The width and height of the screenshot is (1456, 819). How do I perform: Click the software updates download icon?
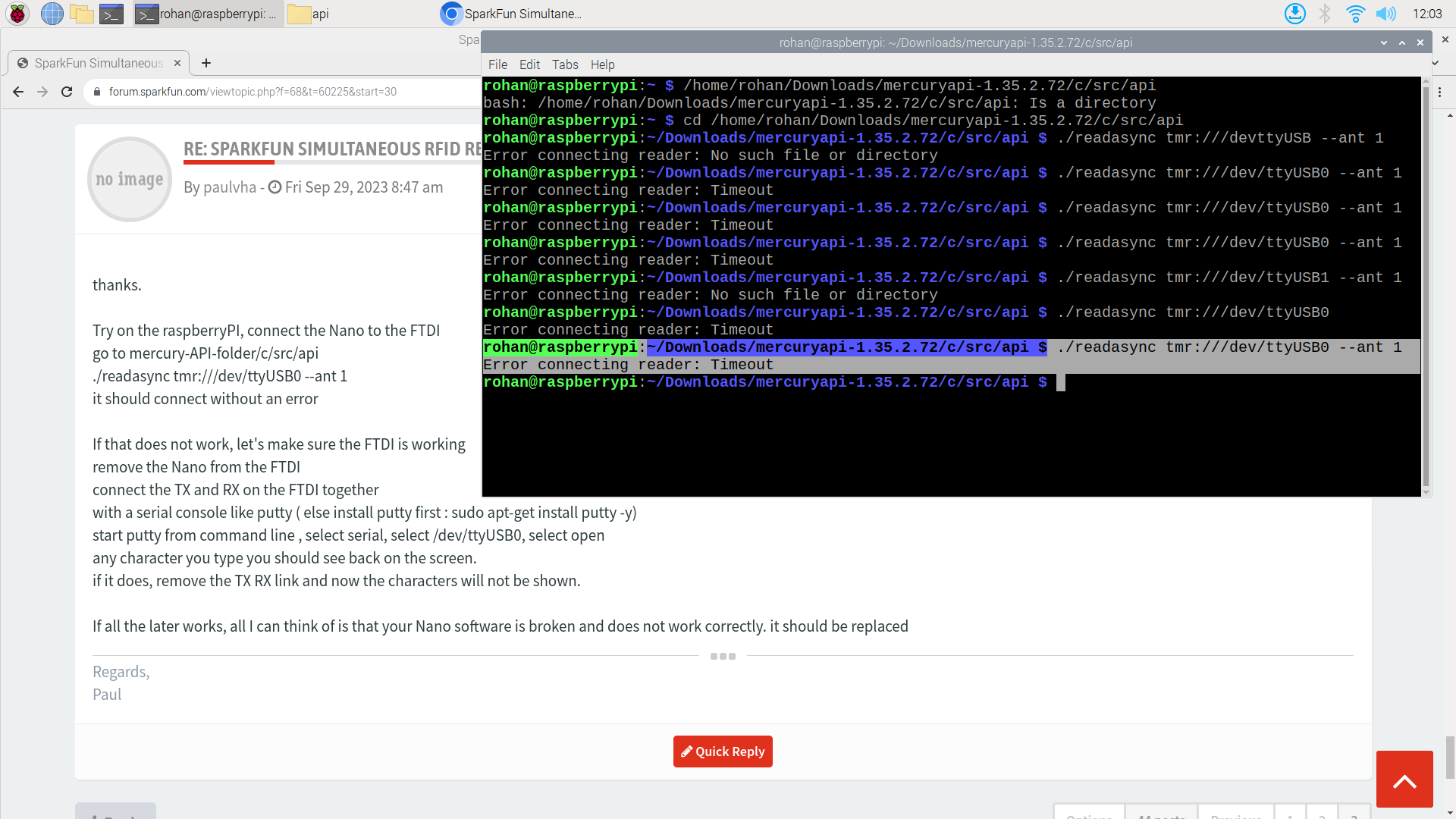point(1294,14)
